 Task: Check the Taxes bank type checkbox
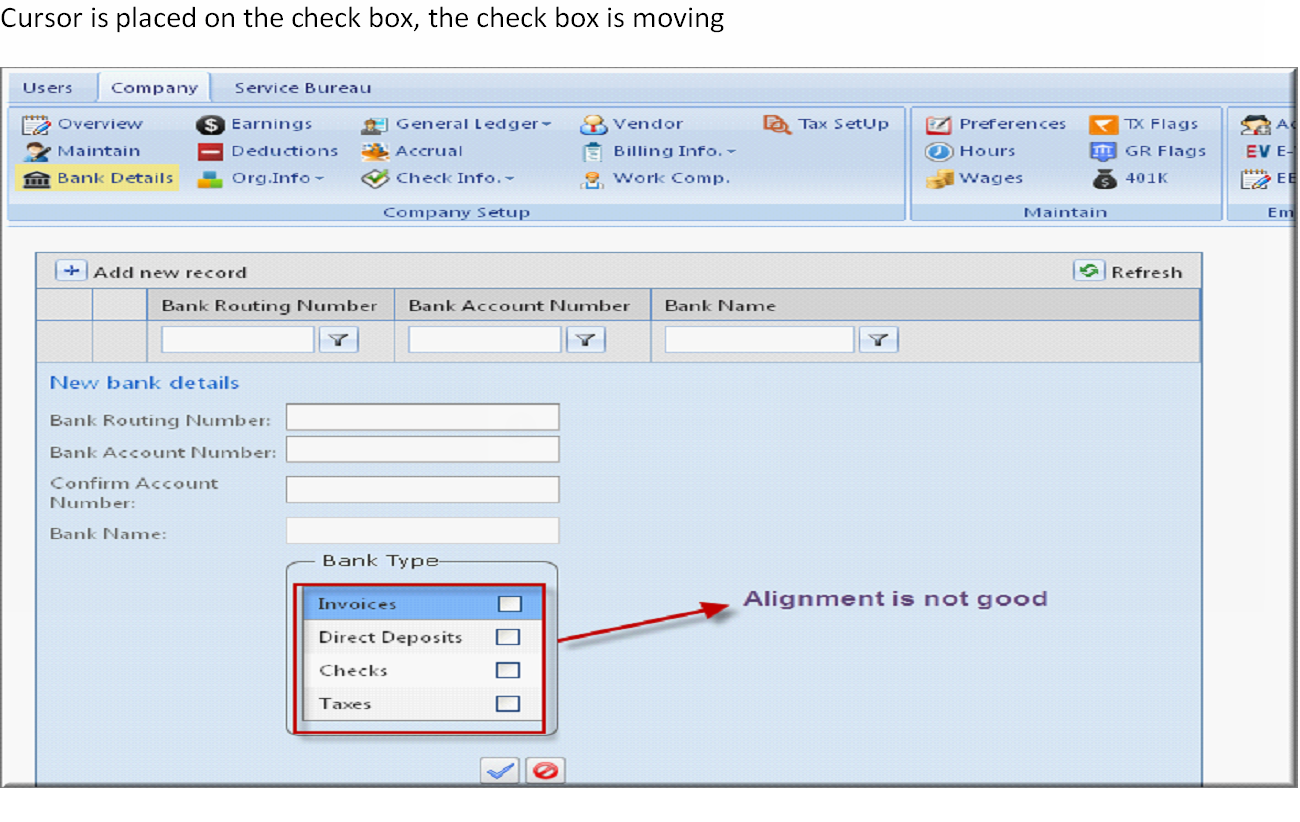click(x=508, y=703)
